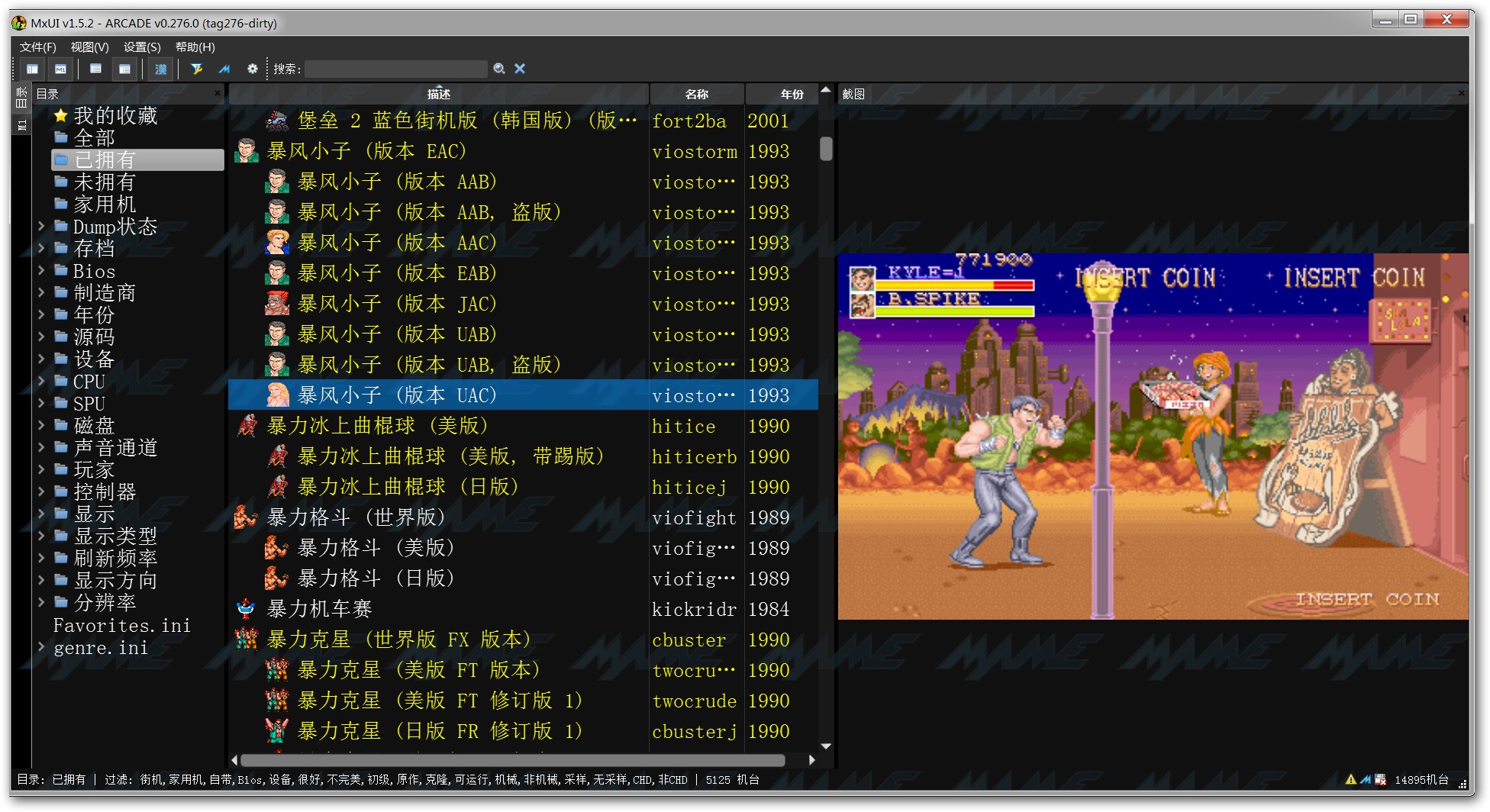Click icon of 暴力格斗 (日版)
This screenshot has height=812, width=1490.
pyautogui.click(x=277, y=578)
